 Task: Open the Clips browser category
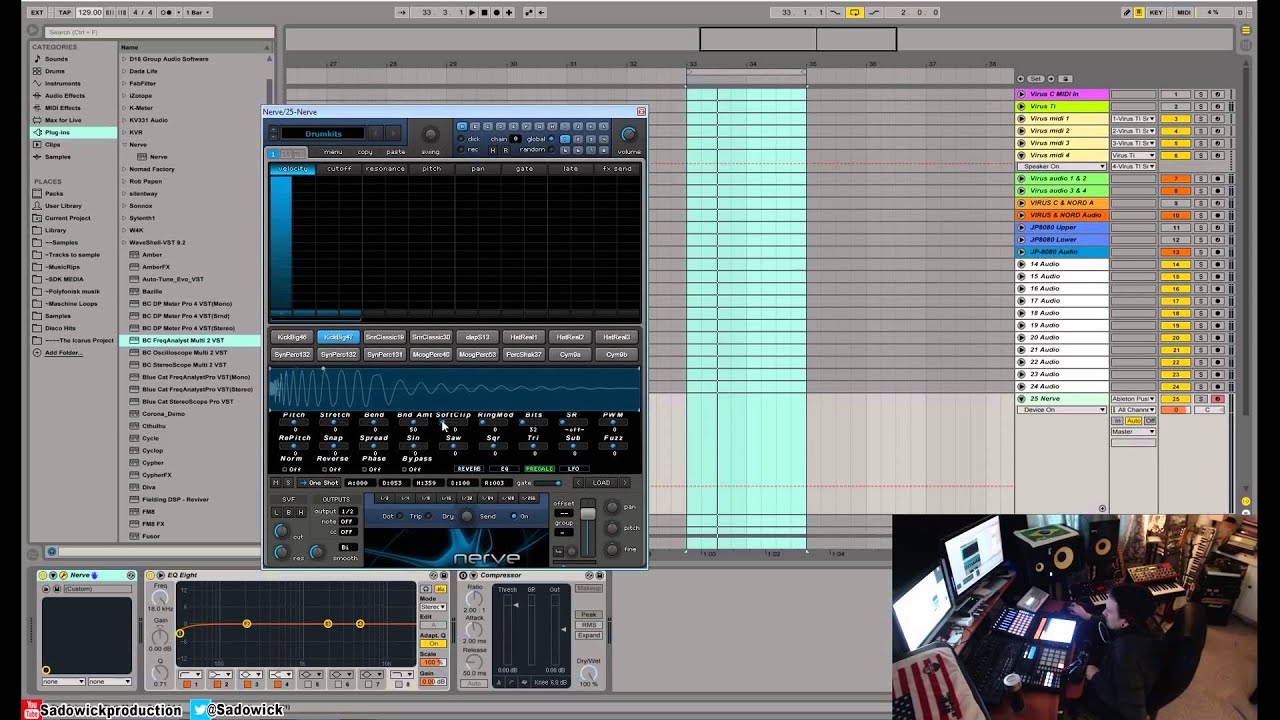tap(52, 144)
